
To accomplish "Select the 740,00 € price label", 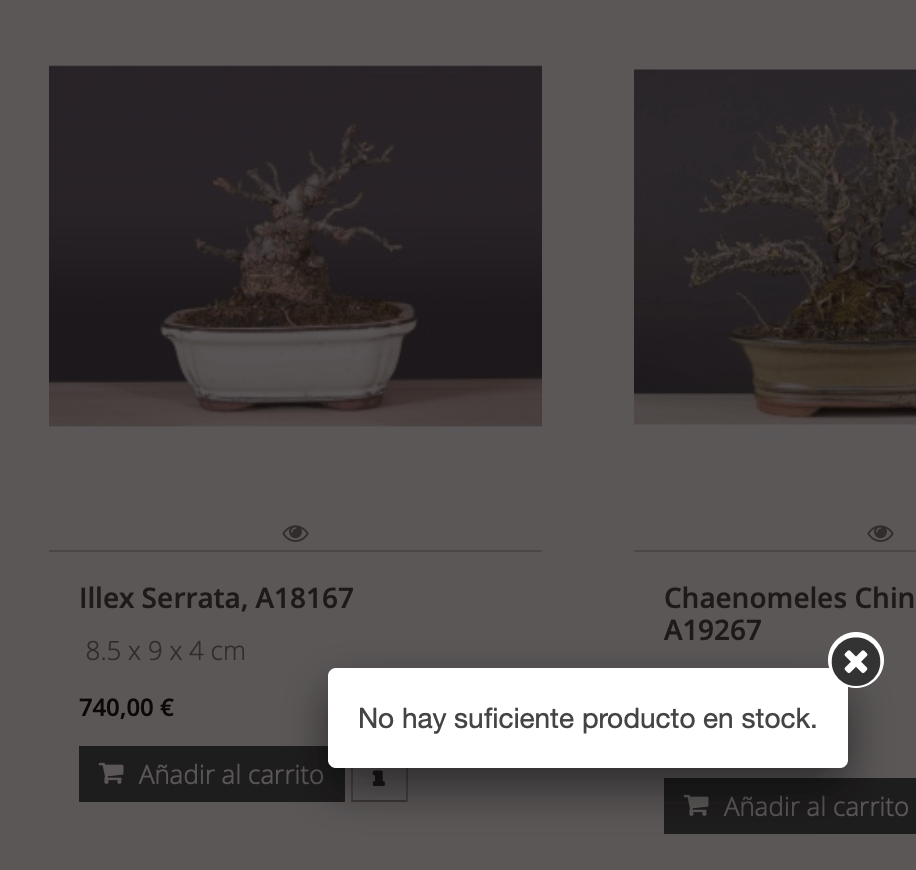I will 126,708.
